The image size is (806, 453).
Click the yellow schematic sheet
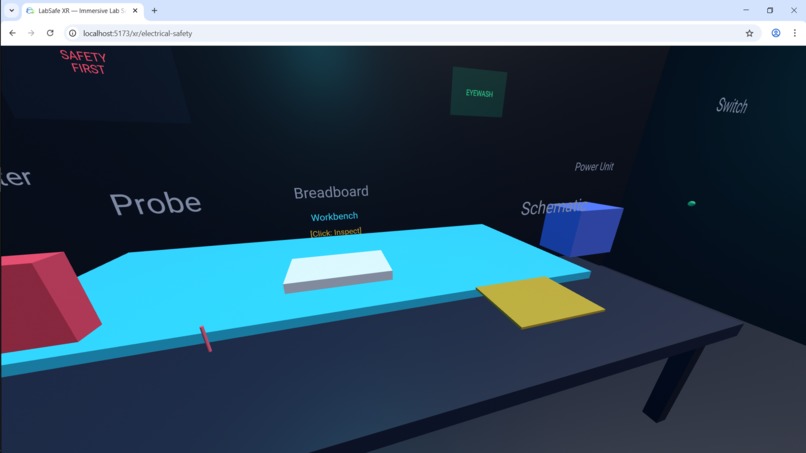(540, 302)
